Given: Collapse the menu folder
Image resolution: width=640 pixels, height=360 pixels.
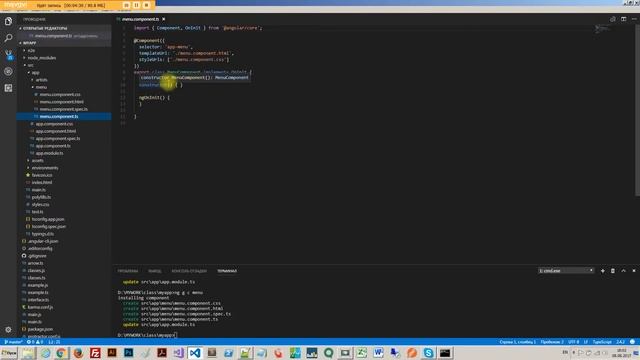Looking at the screenshot, I should (x=41, y=87).
